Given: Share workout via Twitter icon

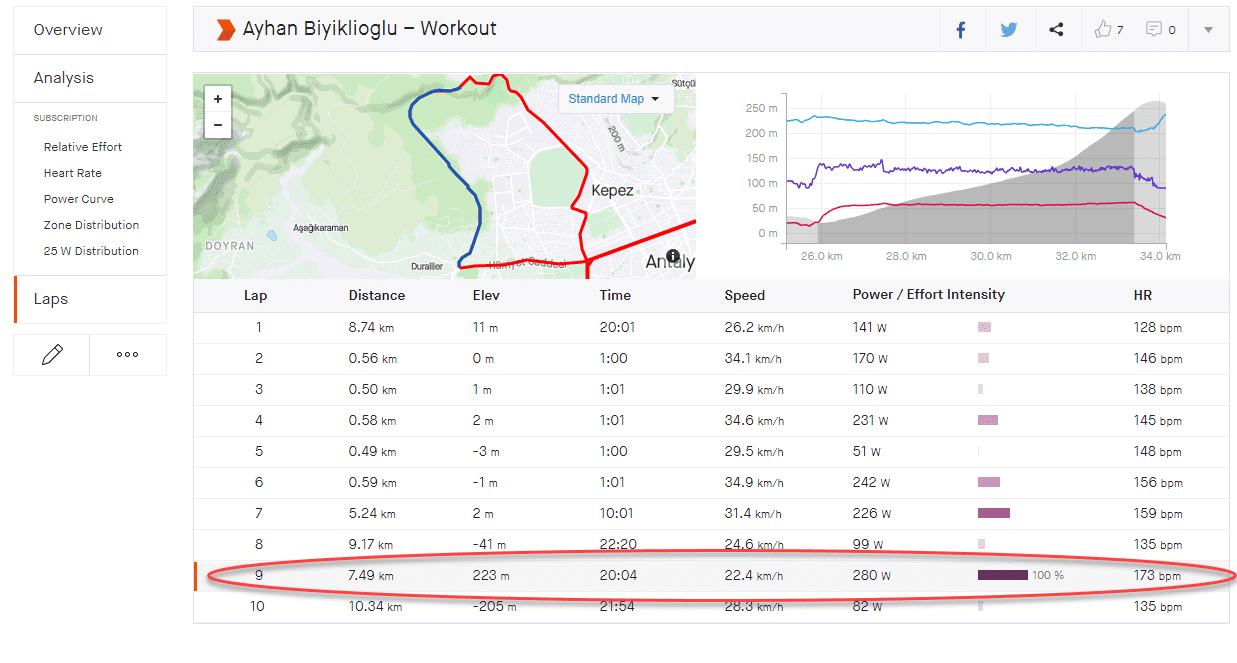Looking at the screenshot, I should [1008, 30].
